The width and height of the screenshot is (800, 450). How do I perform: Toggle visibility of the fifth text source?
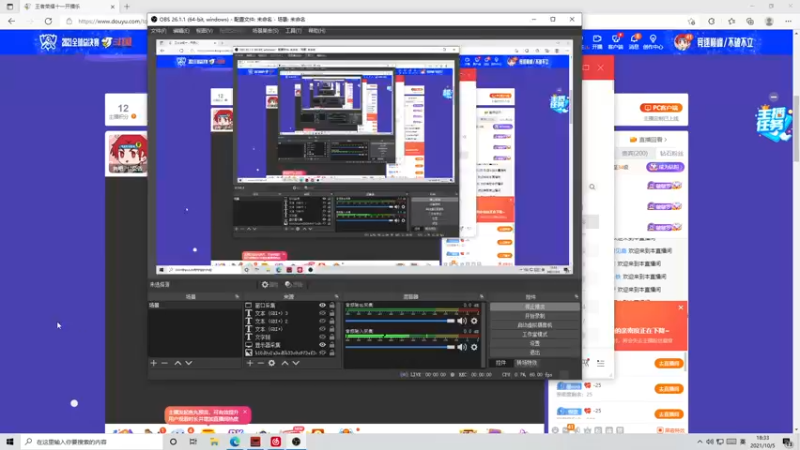(x=322, y=337)
